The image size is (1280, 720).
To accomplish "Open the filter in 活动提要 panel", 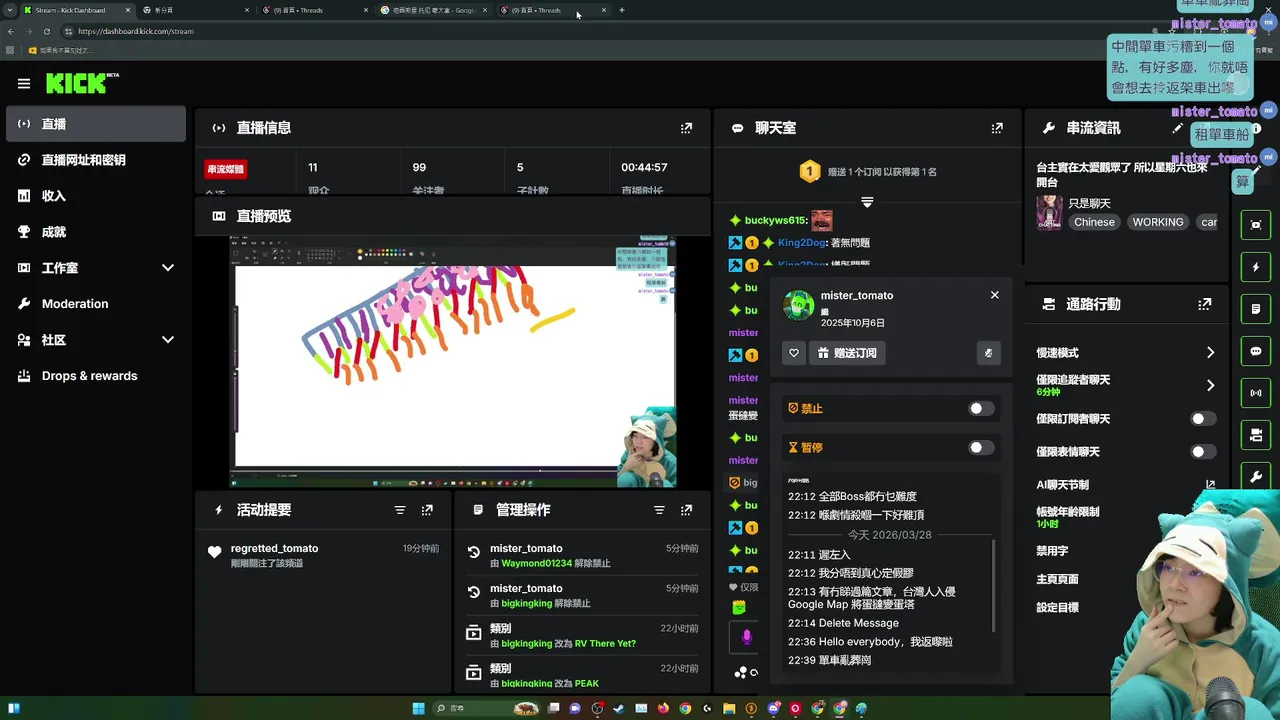I will [x=400, y=510].
